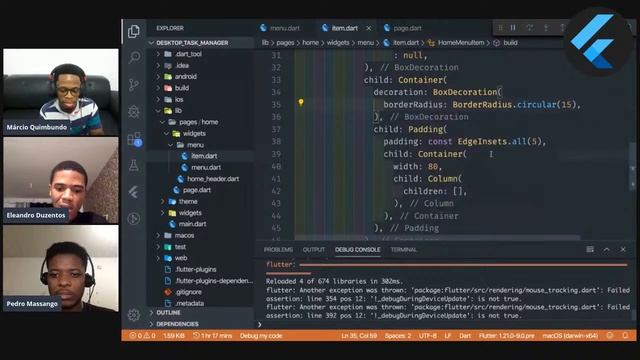Click errors and warnings count in status bar
This screenshot has height=360, width=640.
click(x=142, y=336)
